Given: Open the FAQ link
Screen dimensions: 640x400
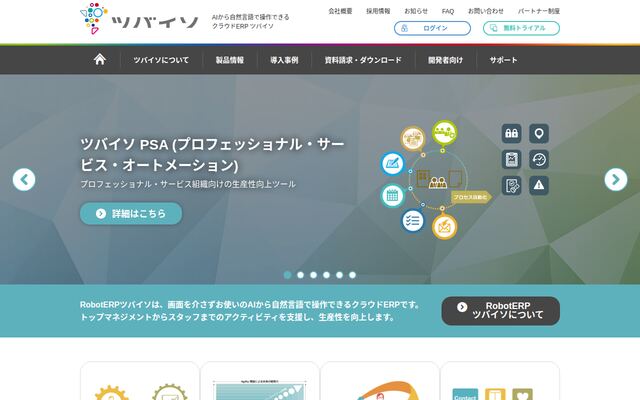Looking at the screenshot, I should tap(448, 11).
